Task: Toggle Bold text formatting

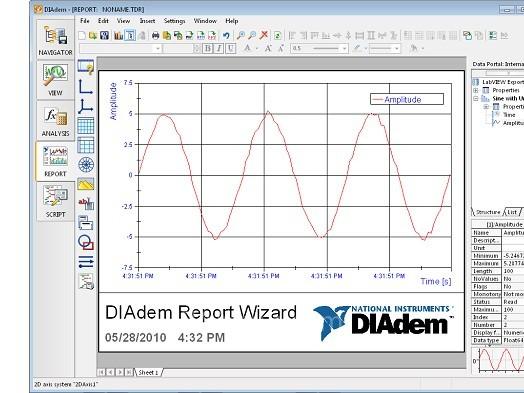Action: pyautogui.click(x=208, y=48)
